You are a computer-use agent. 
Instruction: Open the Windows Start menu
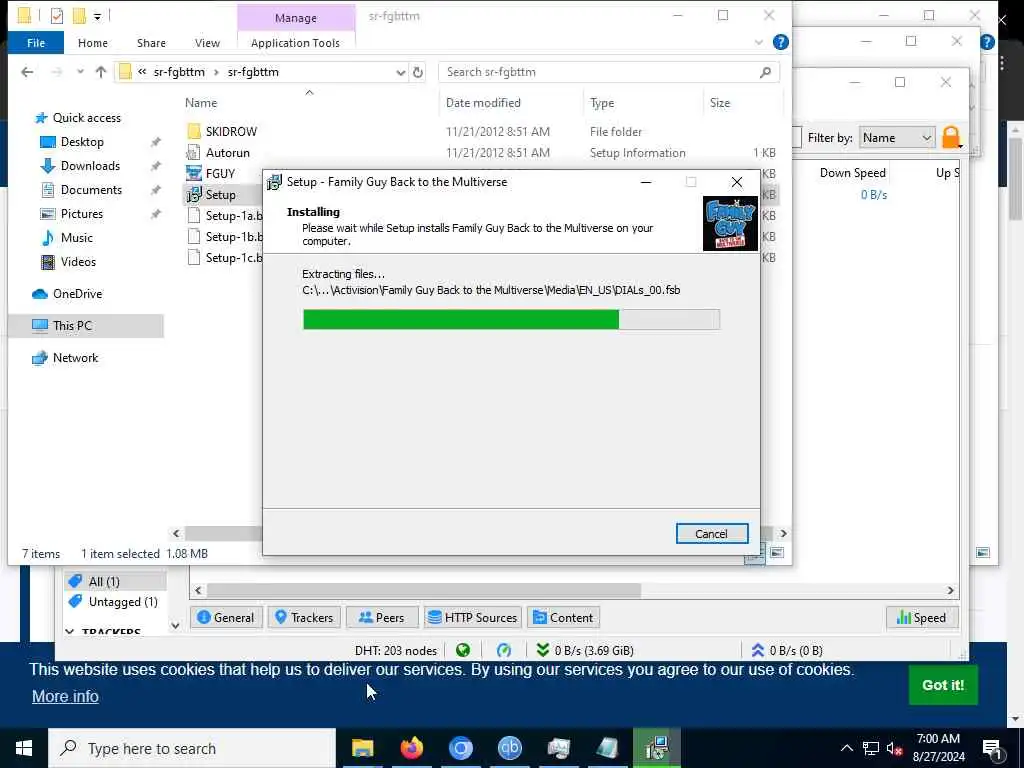point(24,748)
